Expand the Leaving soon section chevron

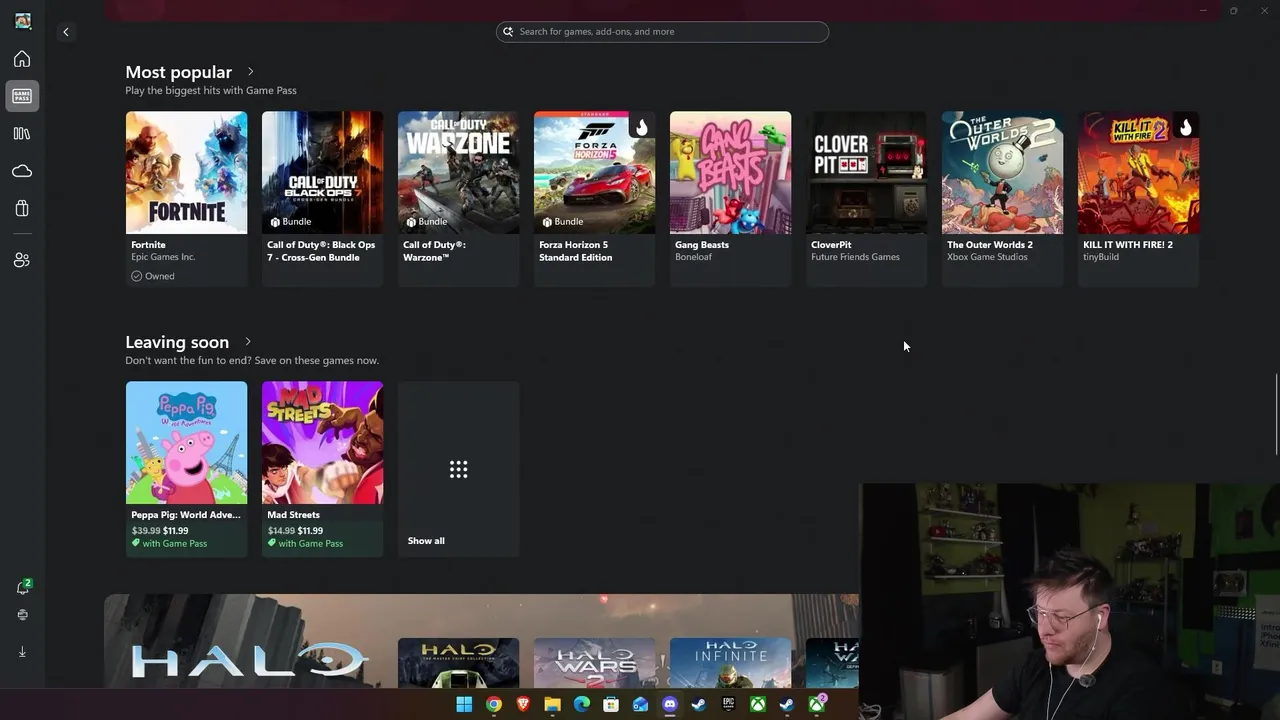[x=248, y=342]
